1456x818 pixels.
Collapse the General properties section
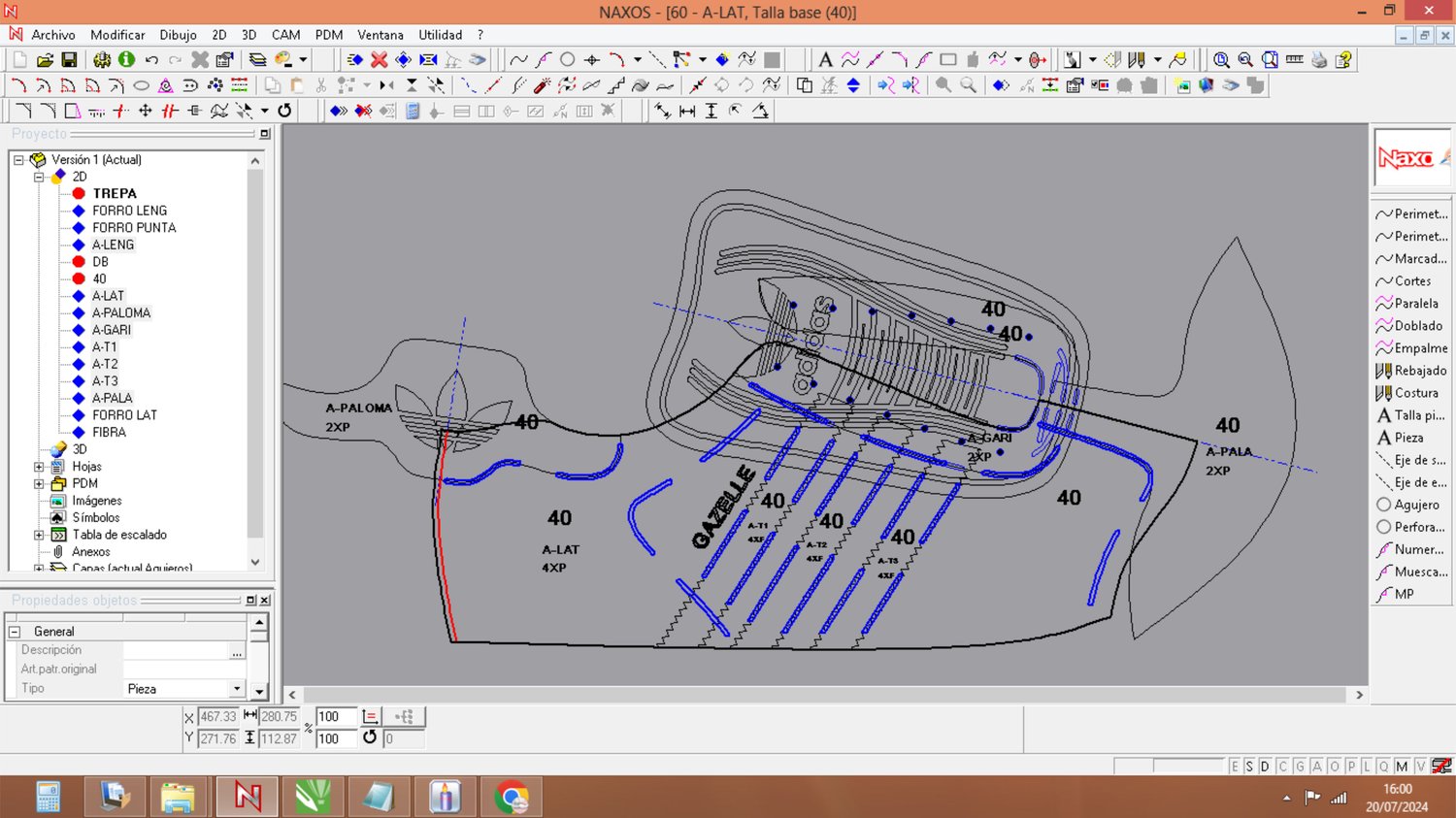[15, 632]
